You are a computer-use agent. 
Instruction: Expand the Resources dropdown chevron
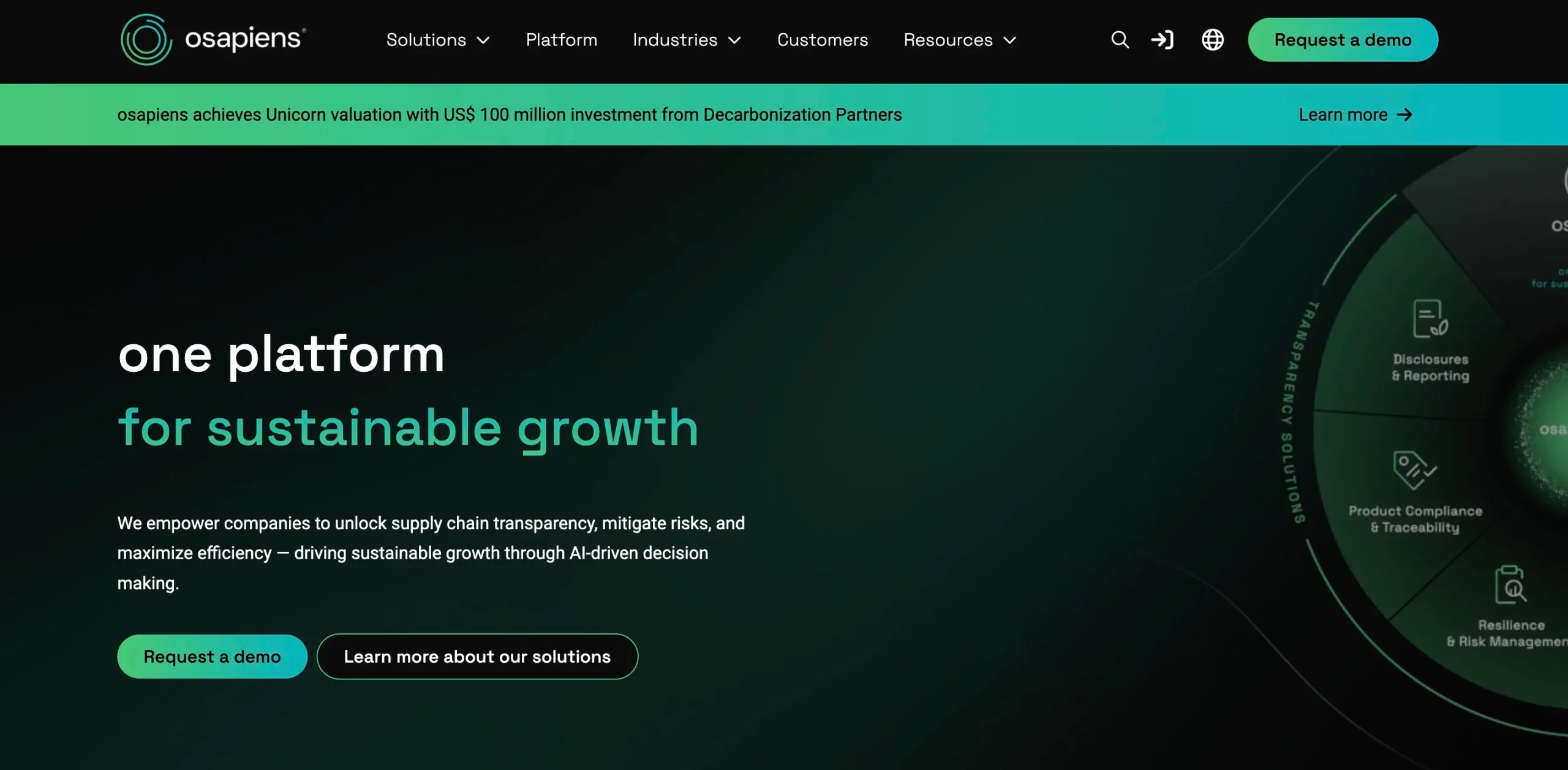(x=1009, y=40)
